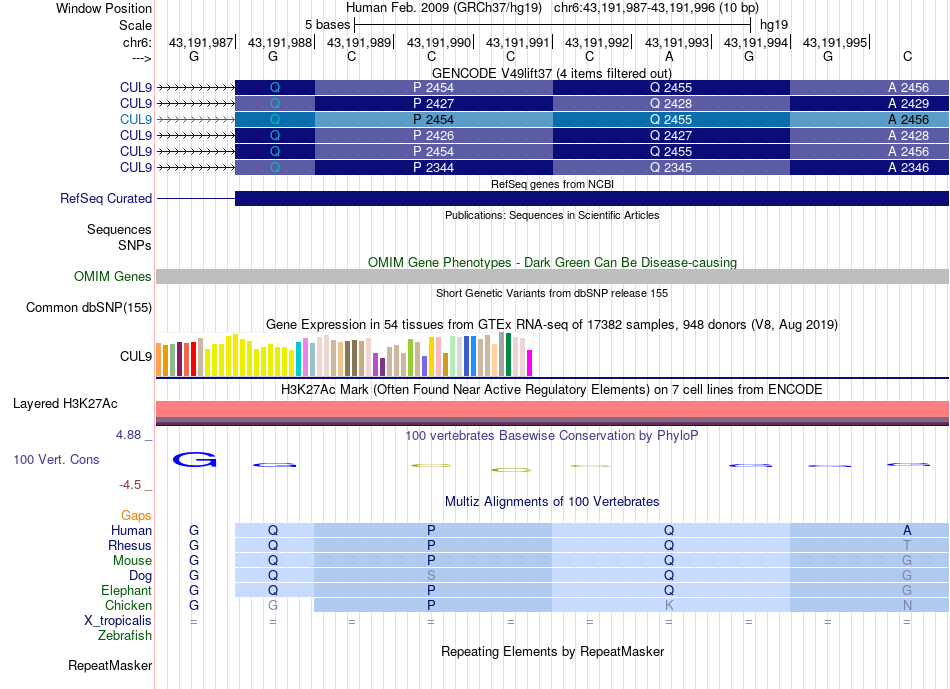Click the N residue in Chicken row
This screenshot has height=689, width=950.
tap(907, 605)
